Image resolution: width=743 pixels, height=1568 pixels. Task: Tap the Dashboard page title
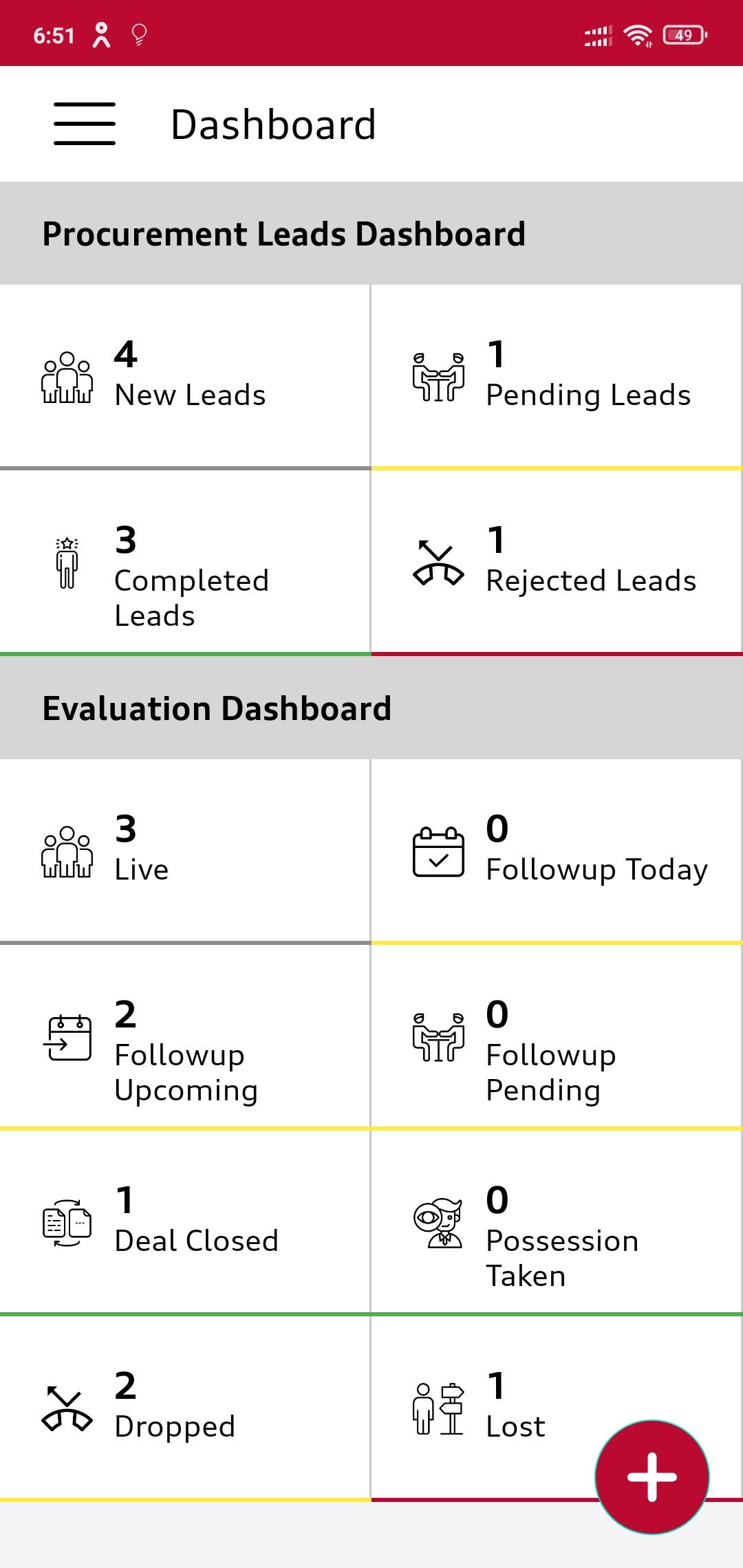[273, 124]
